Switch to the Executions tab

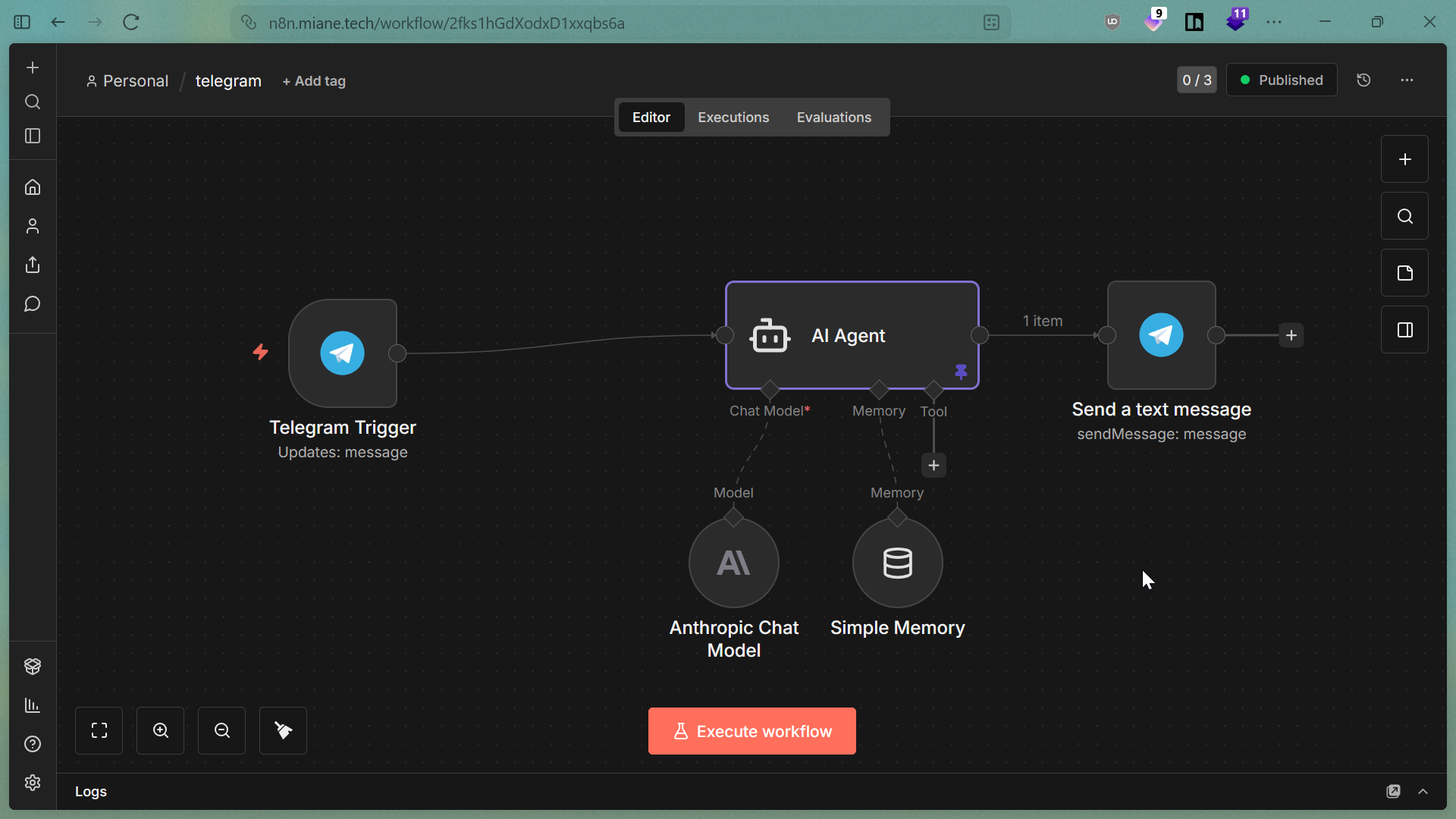click(x=733, y=118)
